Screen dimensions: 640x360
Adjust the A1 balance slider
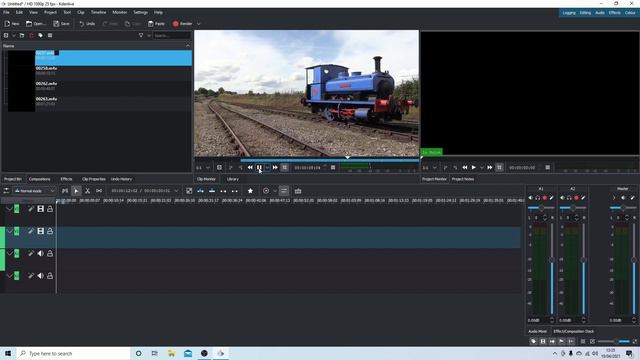(541, 208)
